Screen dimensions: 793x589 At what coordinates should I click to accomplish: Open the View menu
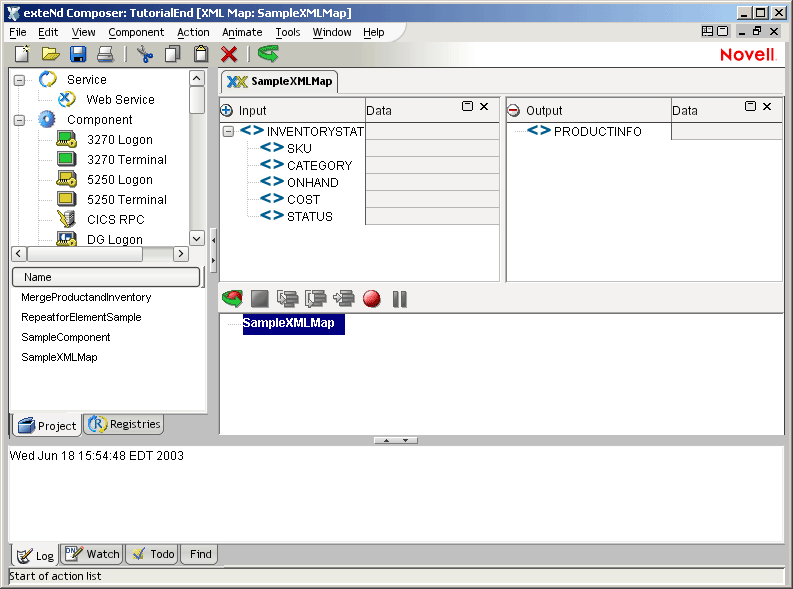tap(83, 32)
